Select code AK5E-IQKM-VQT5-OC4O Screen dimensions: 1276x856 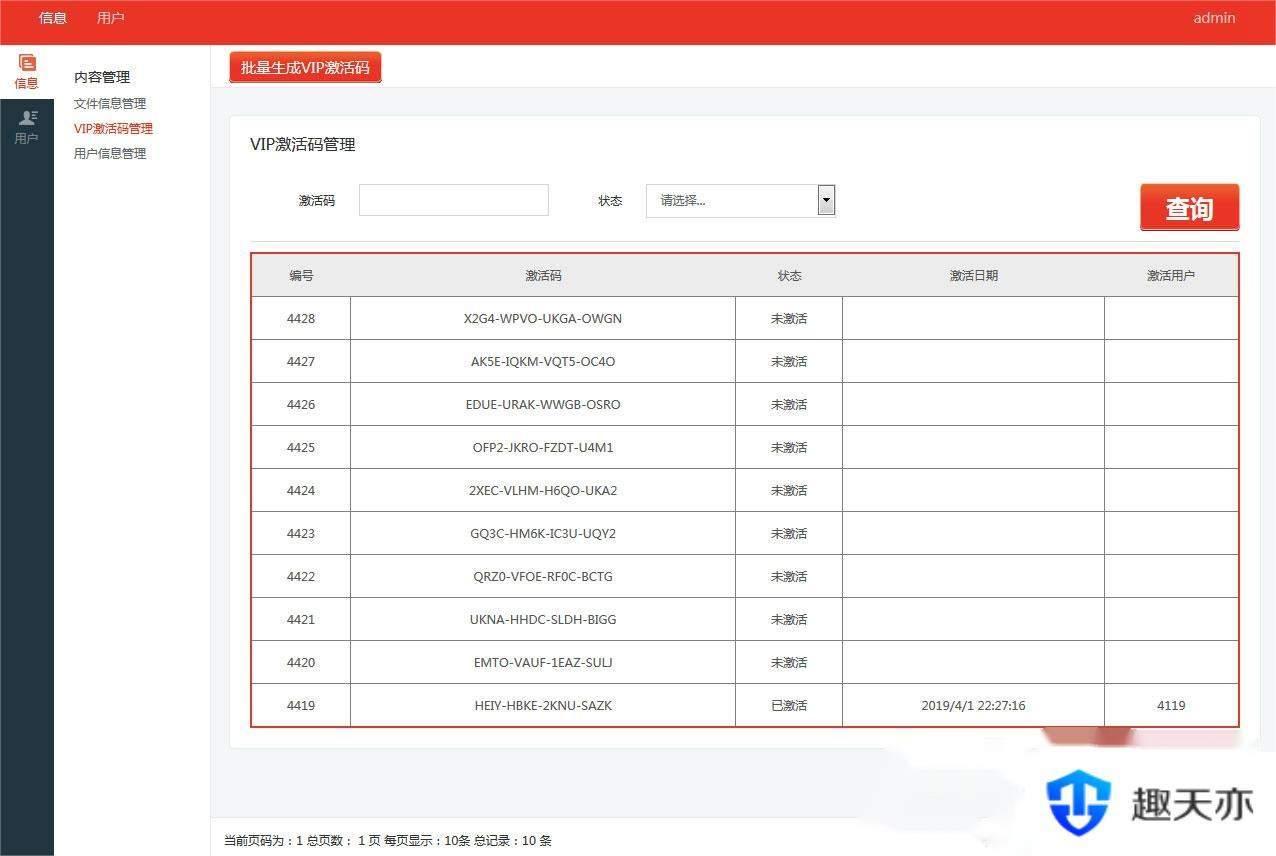click(x=543, y=361)
